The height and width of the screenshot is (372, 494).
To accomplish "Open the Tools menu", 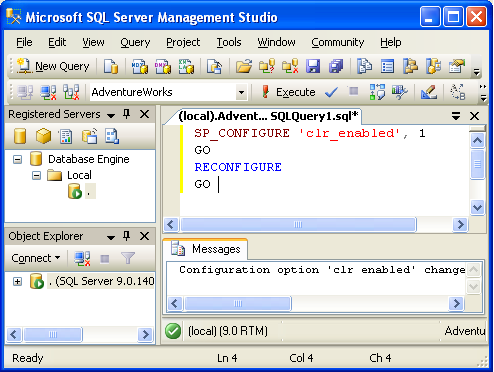I will pyautogui.click(x=229, y=42).
